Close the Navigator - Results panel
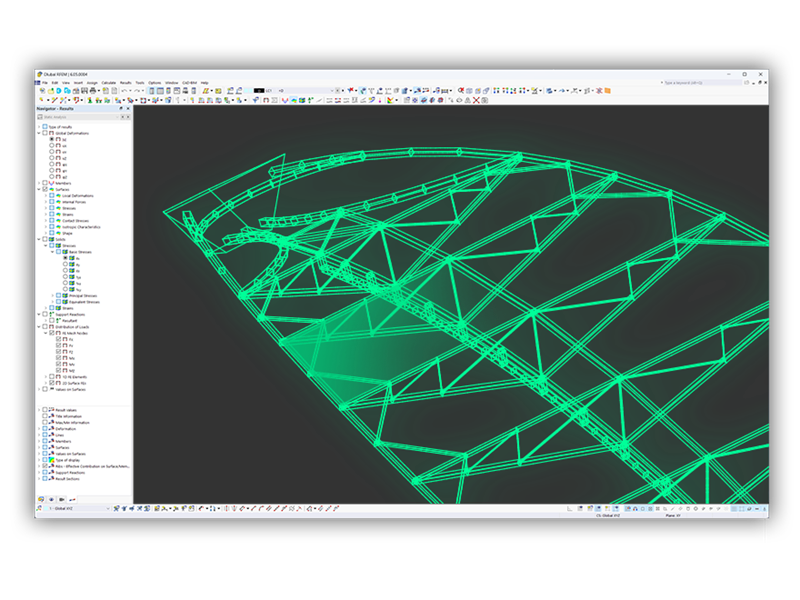This screenshot has width=800, height=600. (128, 109)
